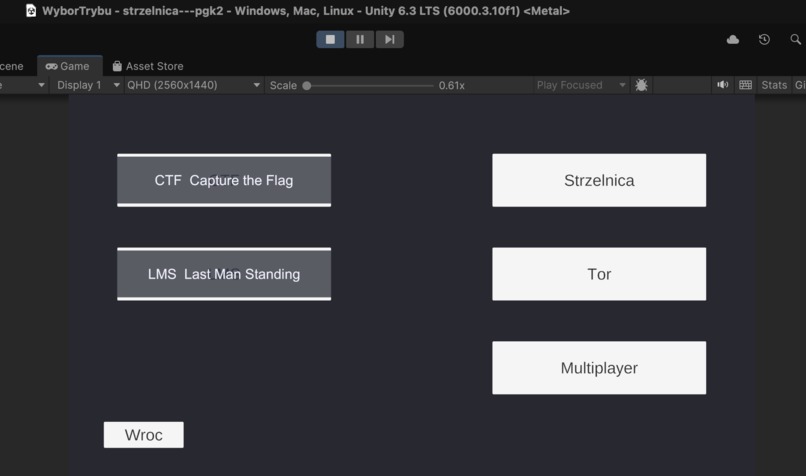Switch to the Game tab
This screenshot has width=806, height=476.
coord(69,66)
